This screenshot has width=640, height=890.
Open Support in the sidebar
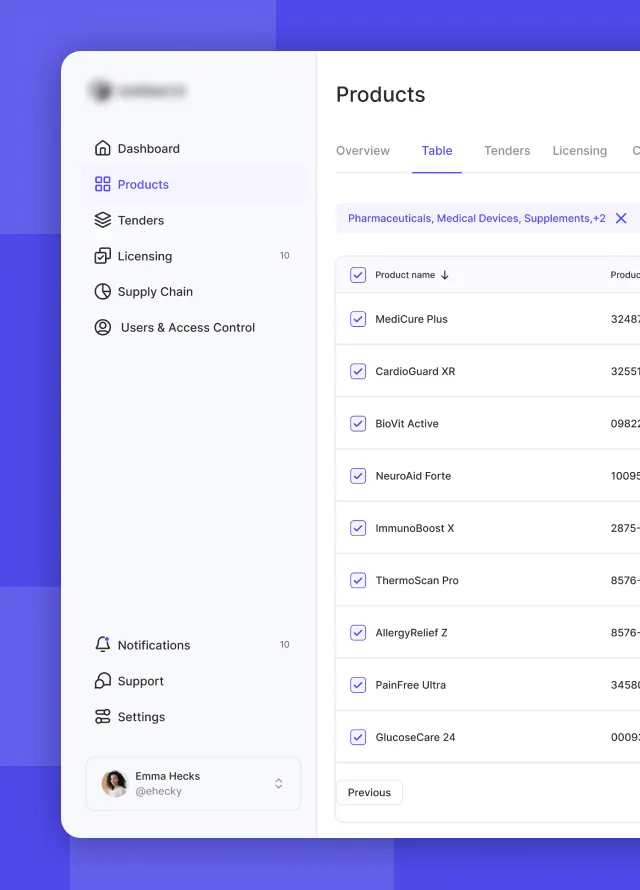click(193, 681)
